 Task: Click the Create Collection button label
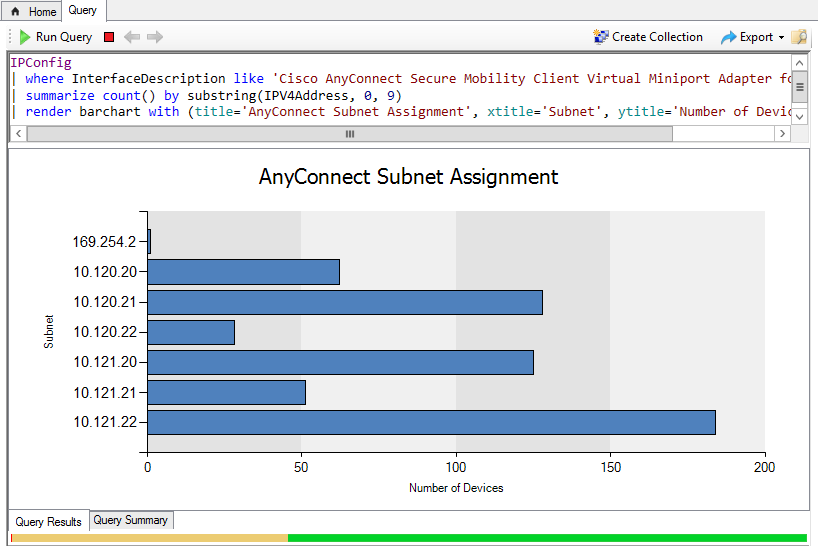coord(657,37)
